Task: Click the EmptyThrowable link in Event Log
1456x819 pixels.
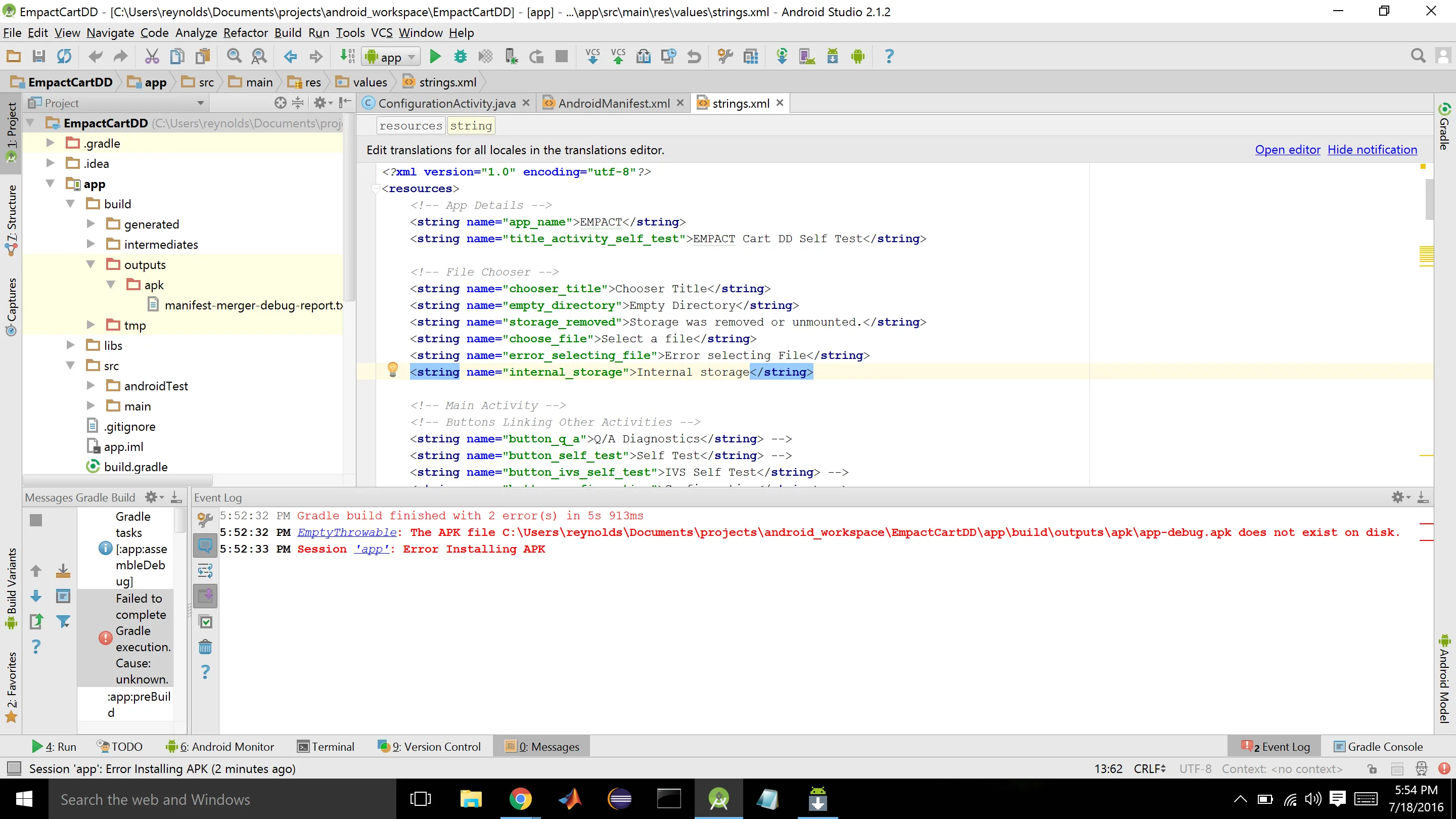Action: point(347,532)
